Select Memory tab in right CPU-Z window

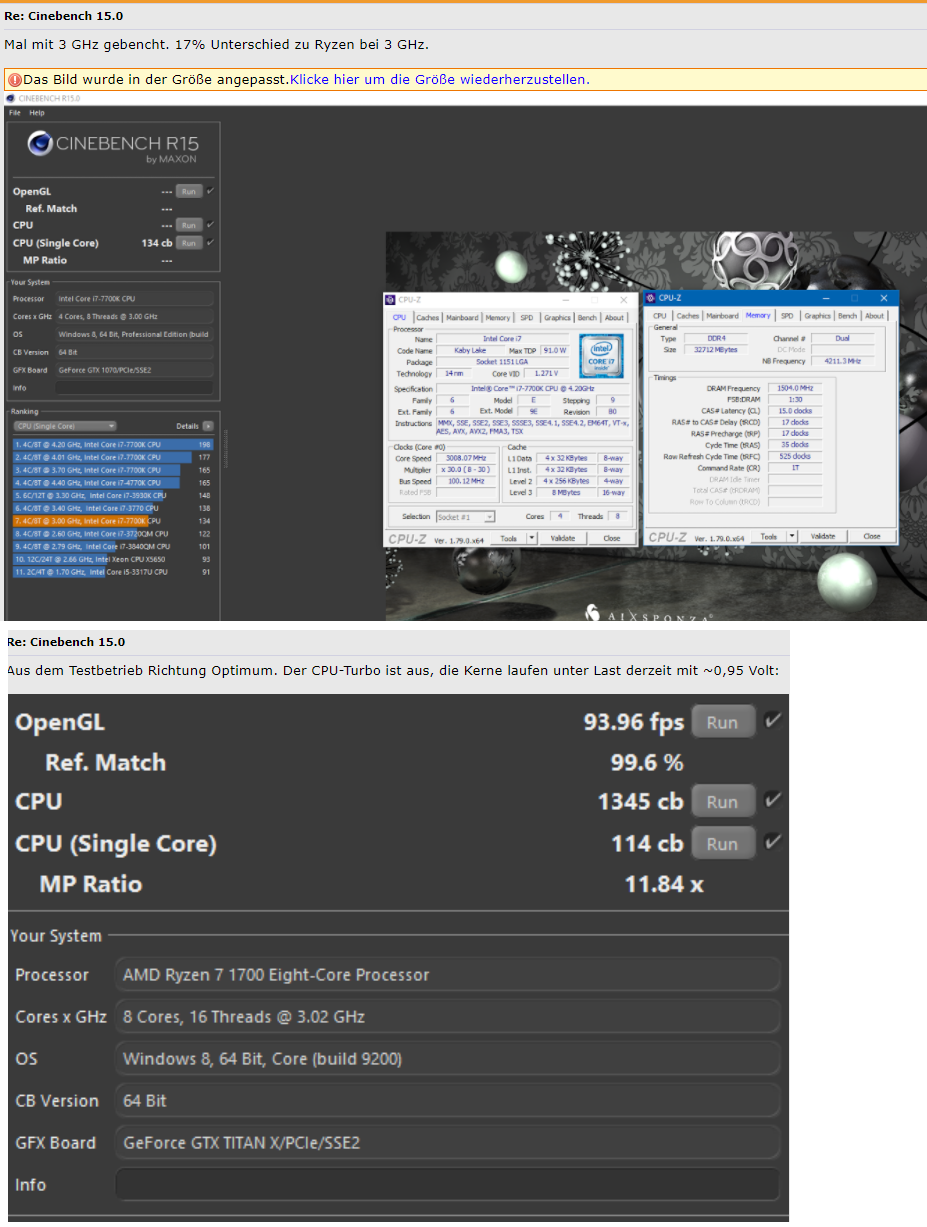click(x=758, y=315)
